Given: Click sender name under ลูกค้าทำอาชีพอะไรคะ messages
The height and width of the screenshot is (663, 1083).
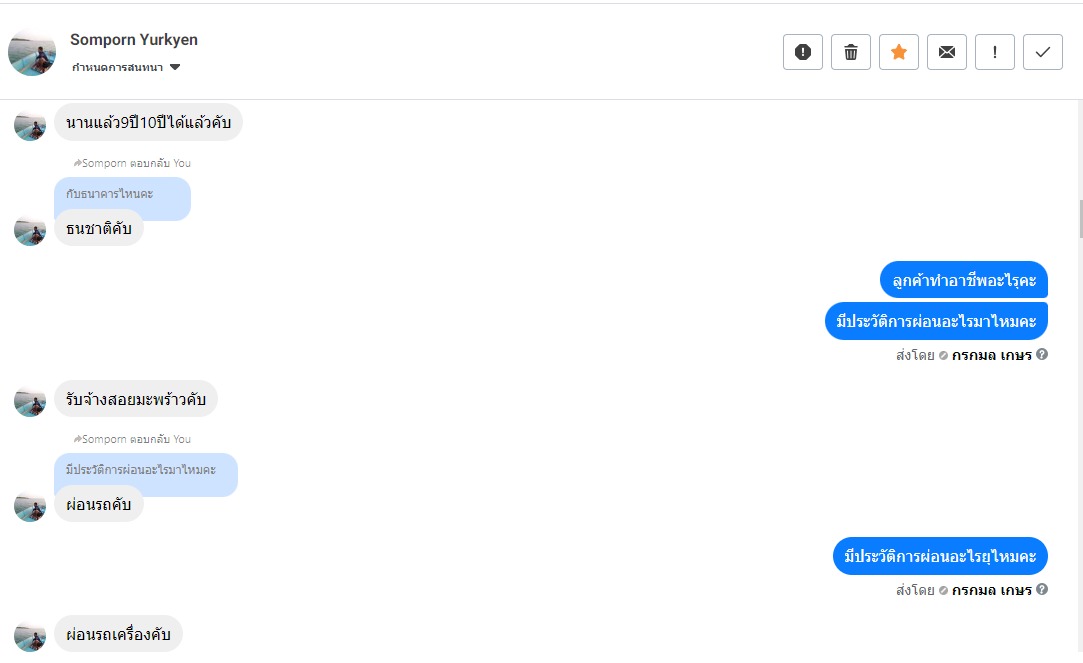Looking at the screenshot, I should (x=991, y=355).
